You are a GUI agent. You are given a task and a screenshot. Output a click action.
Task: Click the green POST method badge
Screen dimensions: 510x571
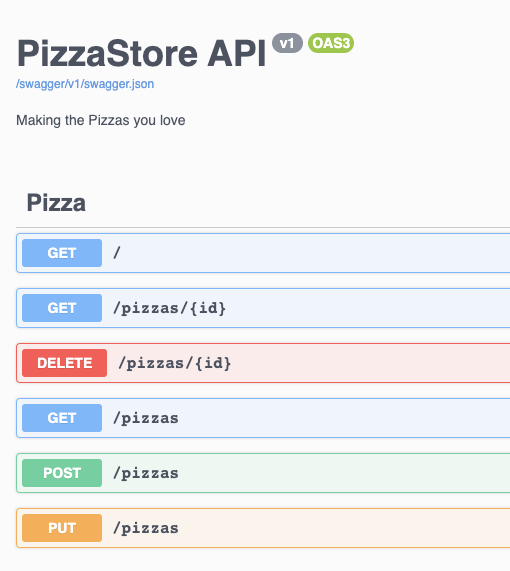62,473
